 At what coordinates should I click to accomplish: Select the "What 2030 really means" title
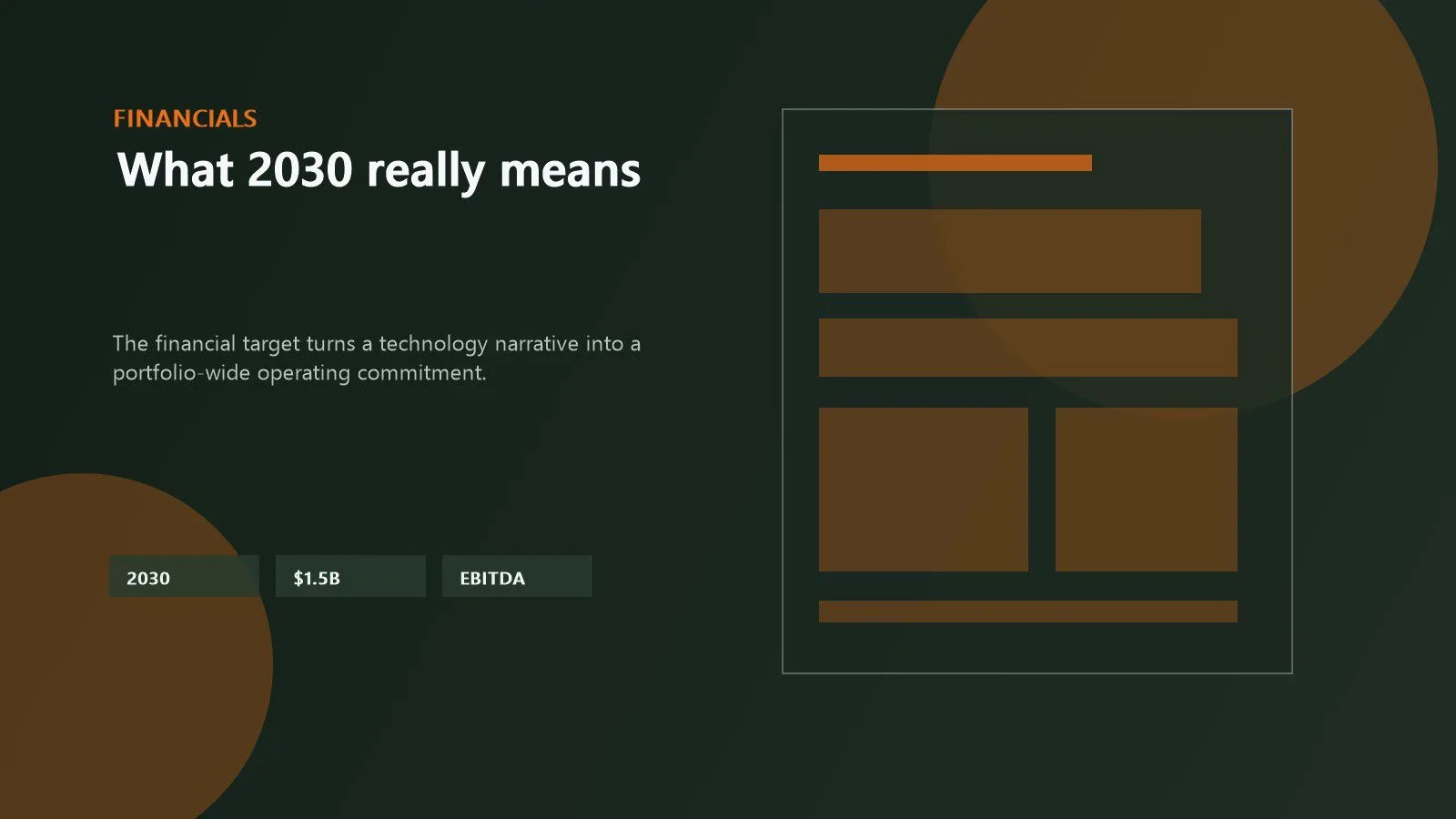tap(379, 170)
